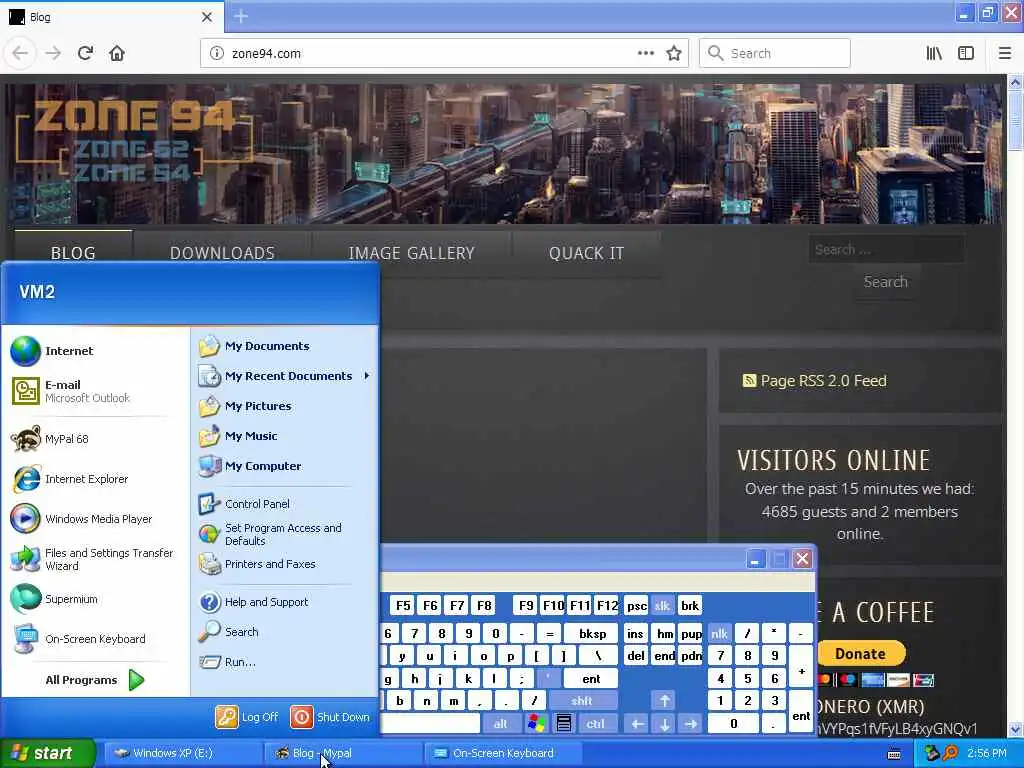The height and width of the screenshot is (768, 1024).
Task: Toggle the slk scroll lock key
Action: pyautogui.click(x=662, y=605)
